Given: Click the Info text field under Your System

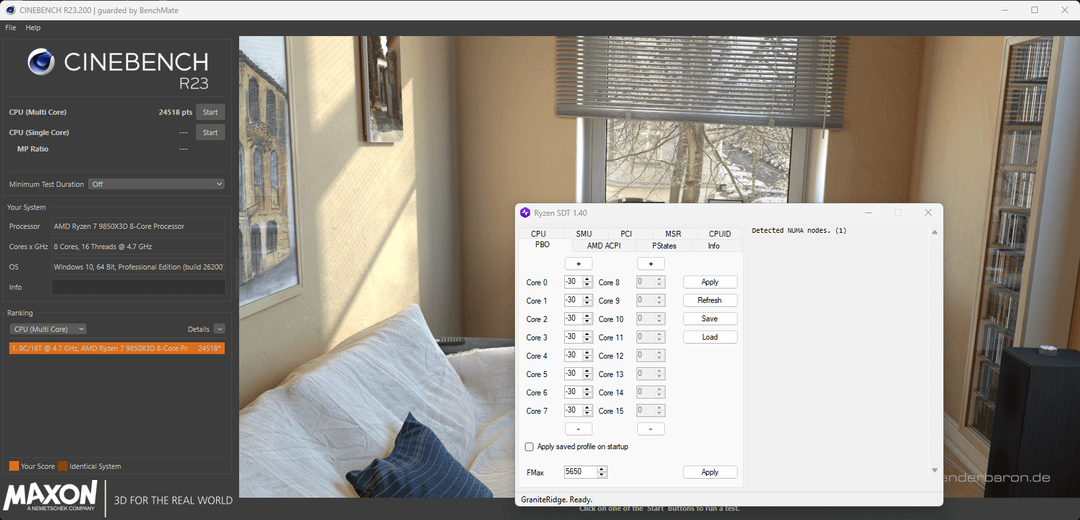Looking at the screenshot, I should 138,287.
